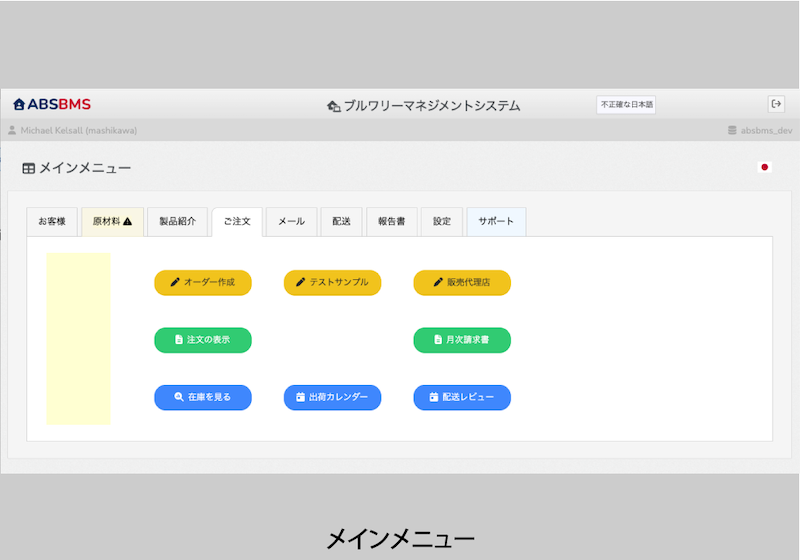Click the オーダー作成 yellow button
This screenshot has width=800, height=560.
click(203, 283)
